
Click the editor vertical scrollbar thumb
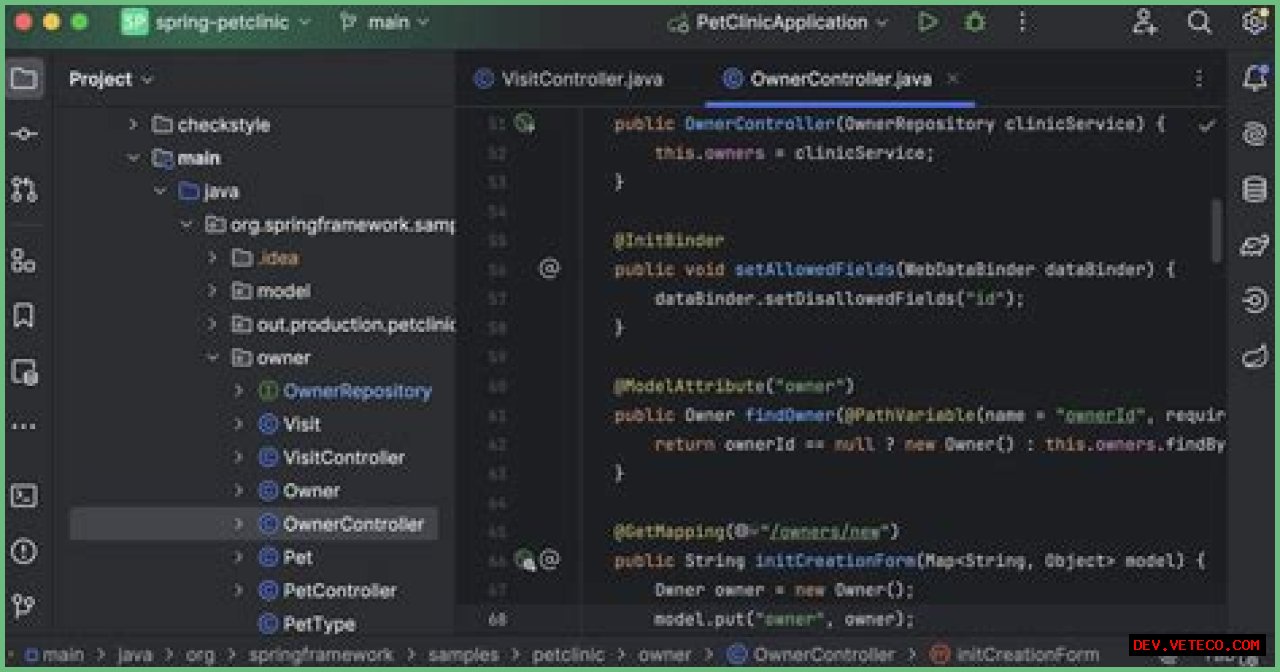(x=1217, y=231)
